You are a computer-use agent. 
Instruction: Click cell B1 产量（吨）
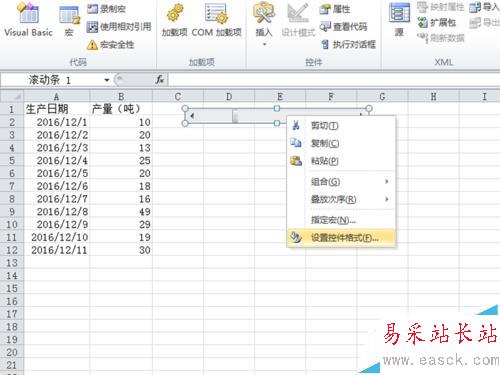coord(121,109)
